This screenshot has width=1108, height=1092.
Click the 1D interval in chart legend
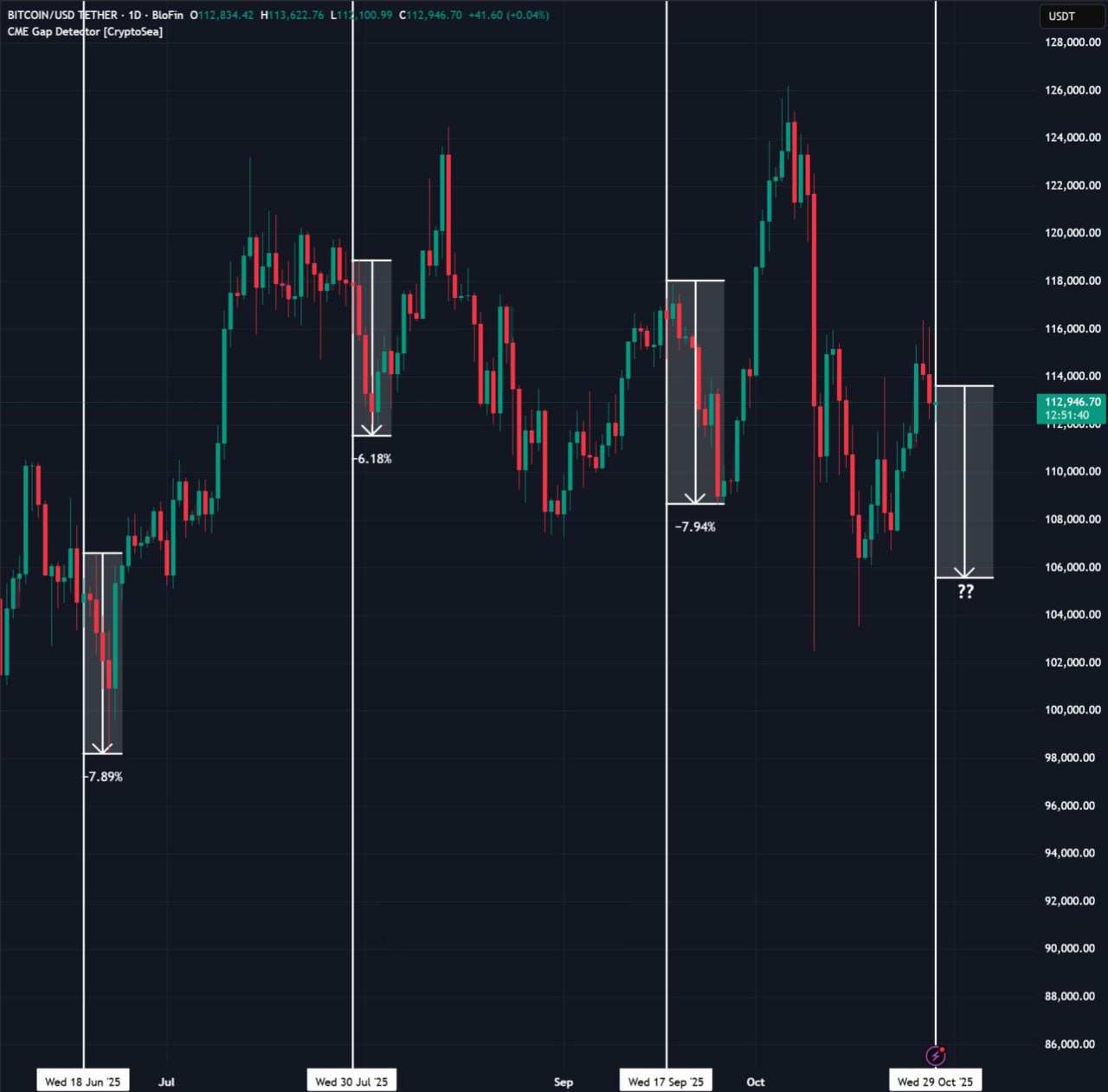135,15
